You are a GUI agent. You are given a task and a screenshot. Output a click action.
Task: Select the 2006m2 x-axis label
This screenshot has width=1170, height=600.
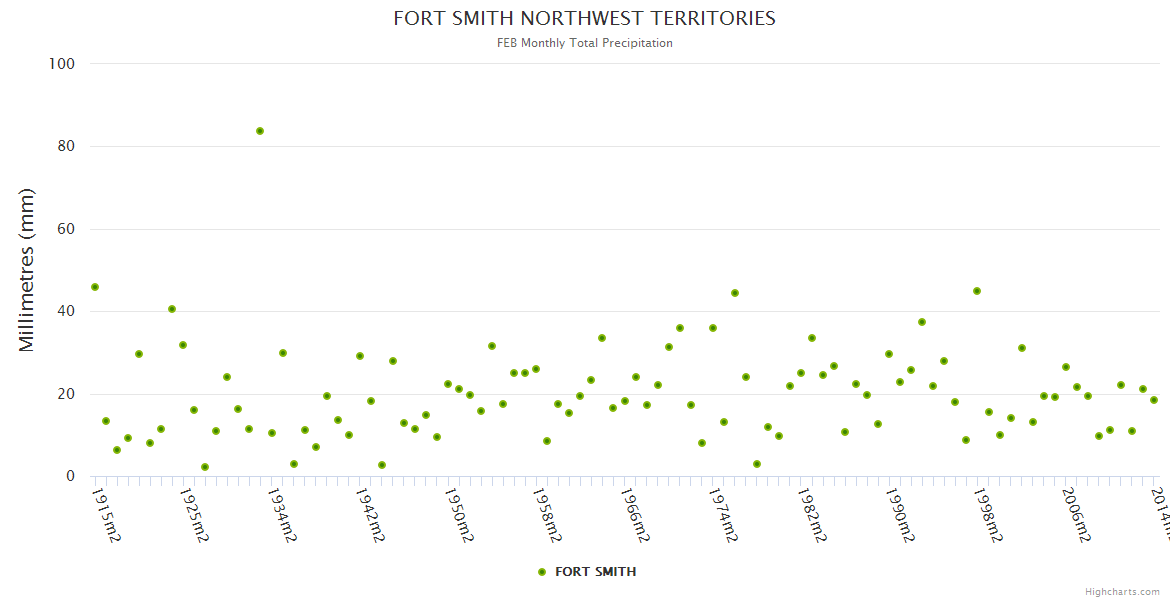point(1076,515)
